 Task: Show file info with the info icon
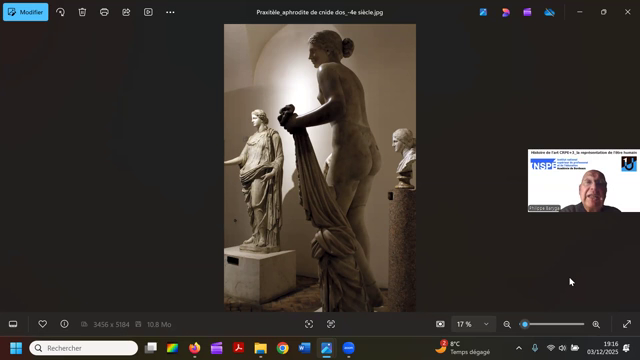[64, 324]
